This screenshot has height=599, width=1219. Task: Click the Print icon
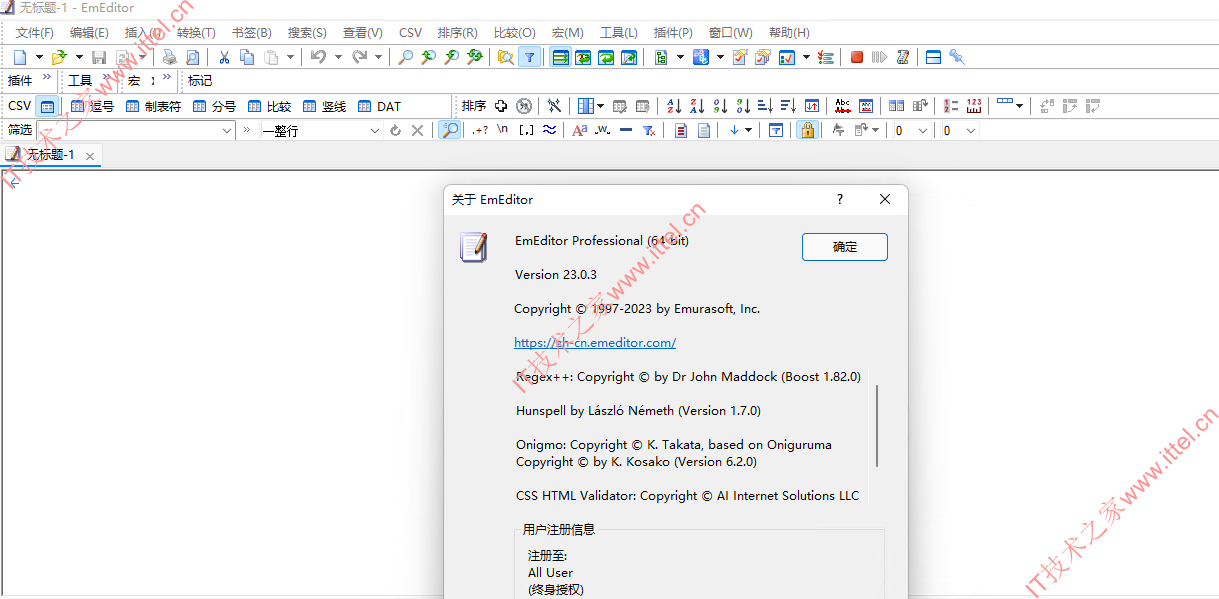pyautogui.click(x=170, y=57)
